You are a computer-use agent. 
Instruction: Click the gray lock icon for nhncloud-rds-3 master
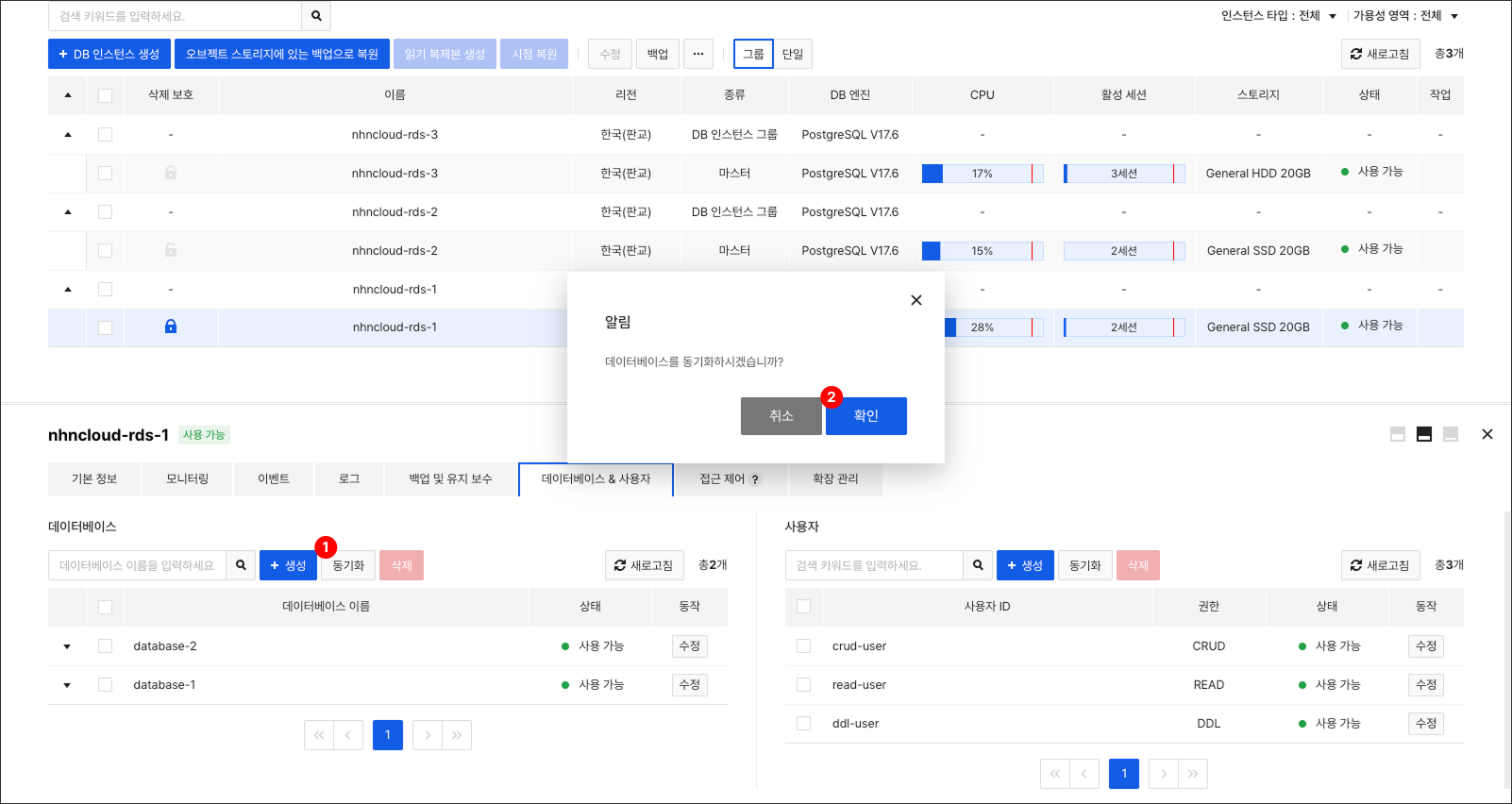click(x=171, y=173)
